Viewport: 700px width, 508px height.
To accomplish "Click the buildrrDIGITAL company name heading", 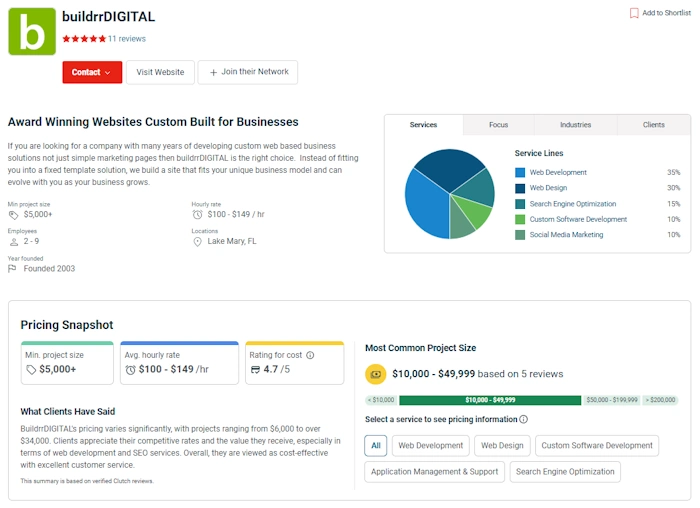I will click(x=108, y=17).
